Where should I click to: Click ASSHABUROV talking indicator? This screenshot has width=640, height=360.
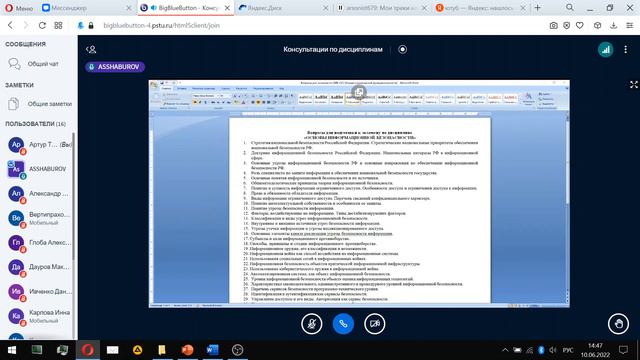pyautogui.click(x=115, y=67)
